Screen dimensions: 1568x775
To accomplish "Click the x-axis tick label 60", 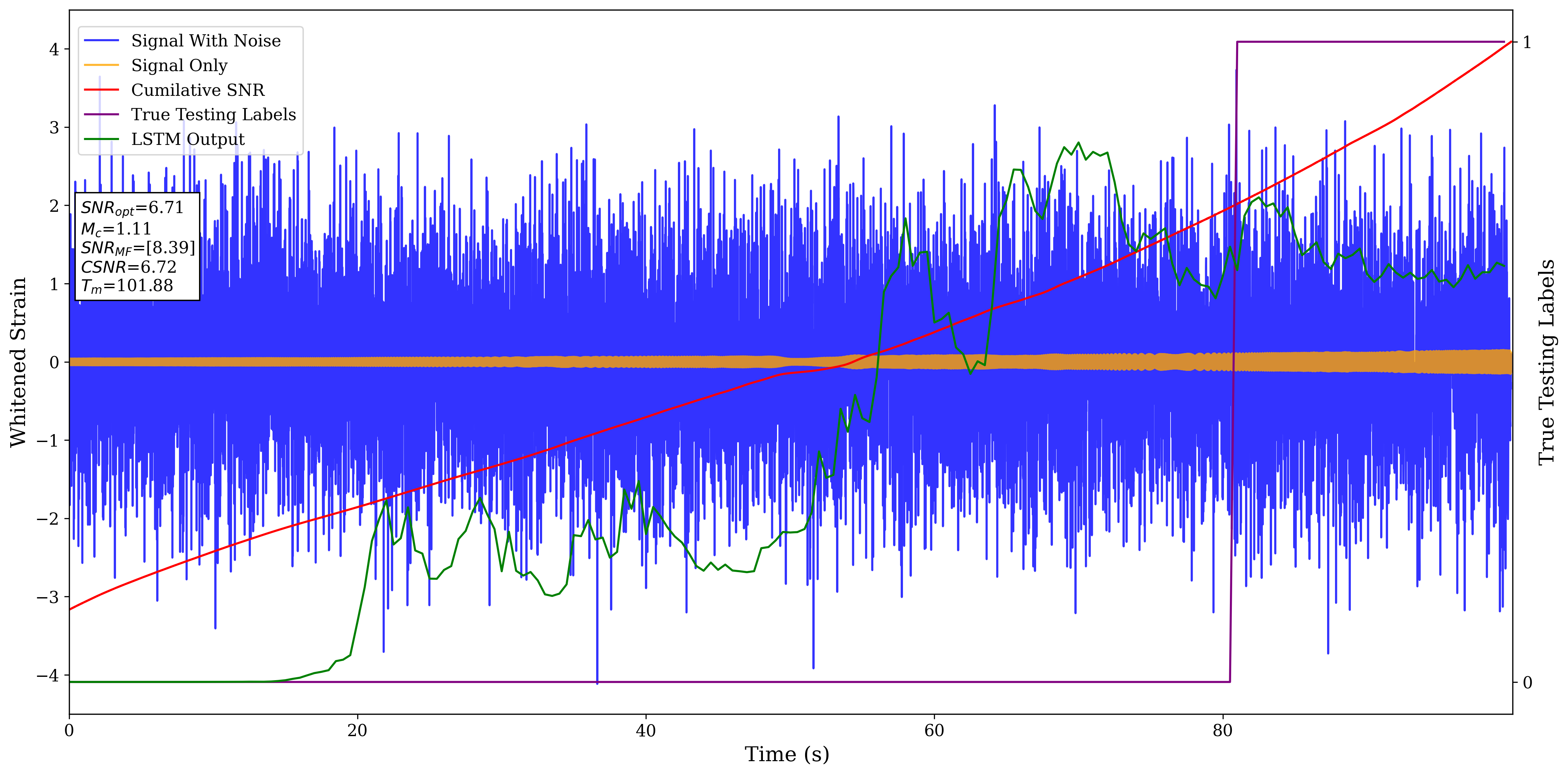I will [x=934, y=731].
